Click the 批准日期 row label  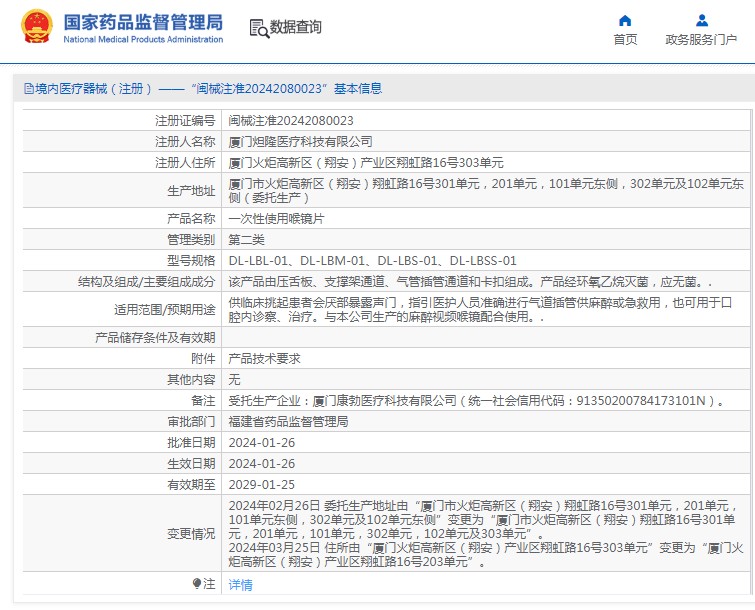pyautogui.click(x=190, y=442)
